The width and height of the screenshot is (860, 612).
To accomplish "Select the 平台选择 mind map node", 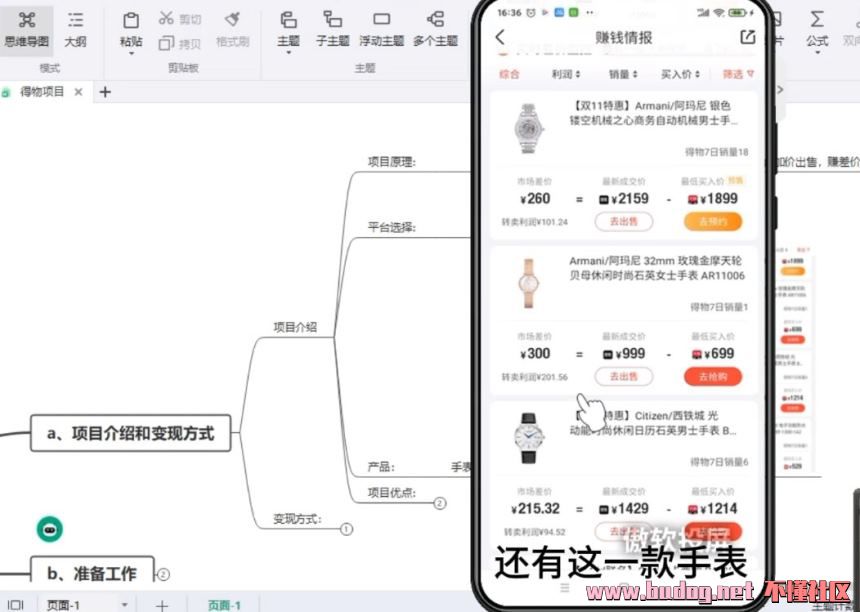I will 392,227.
